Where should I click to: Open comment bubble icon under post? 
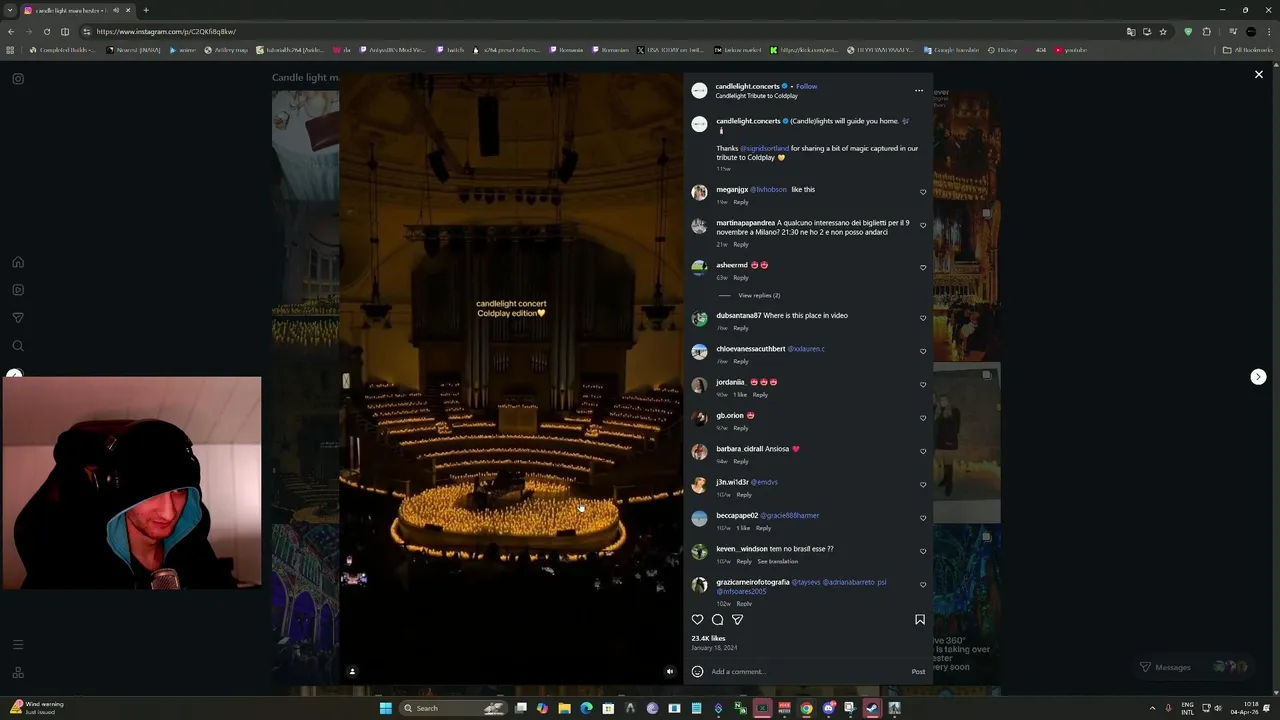click(x=717, y=620)
